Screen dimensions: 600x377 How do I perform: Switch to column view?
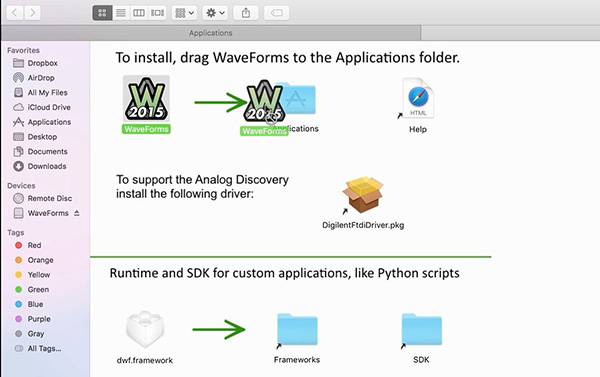(x=139, y=13)
